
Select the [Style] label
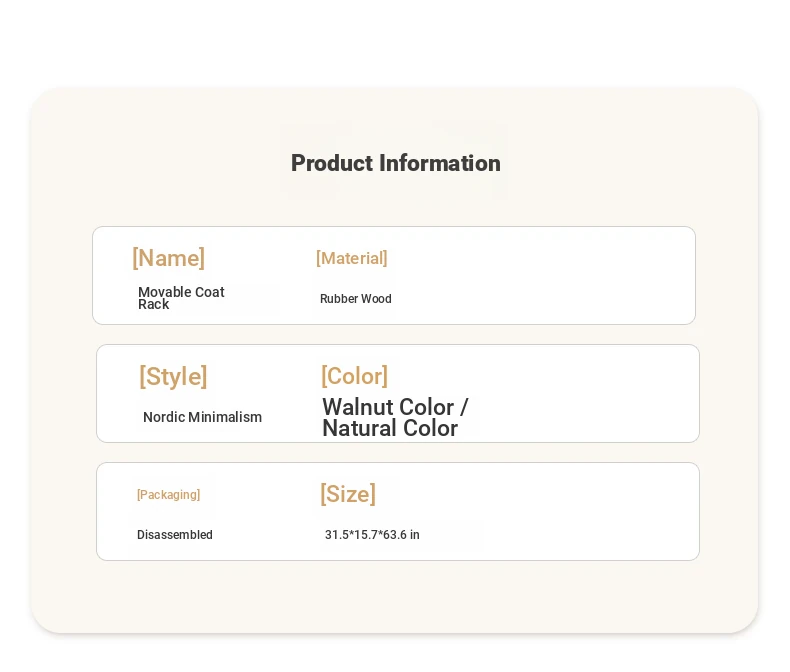[173, 376]
